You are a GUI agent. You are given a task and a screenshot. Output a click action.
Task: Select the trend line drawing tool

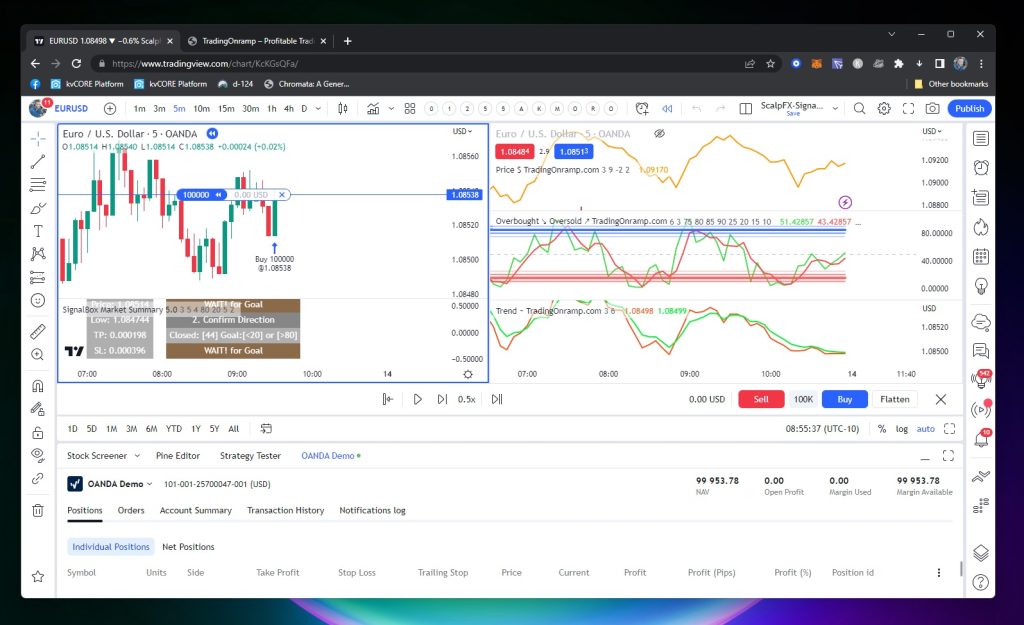coord(38,161)
